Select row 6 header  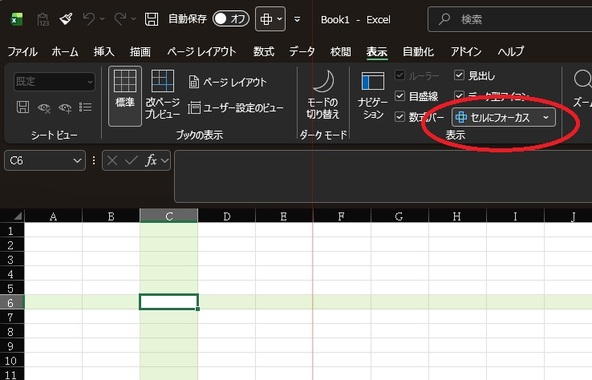pyautogui.click(x=12, y=303)
